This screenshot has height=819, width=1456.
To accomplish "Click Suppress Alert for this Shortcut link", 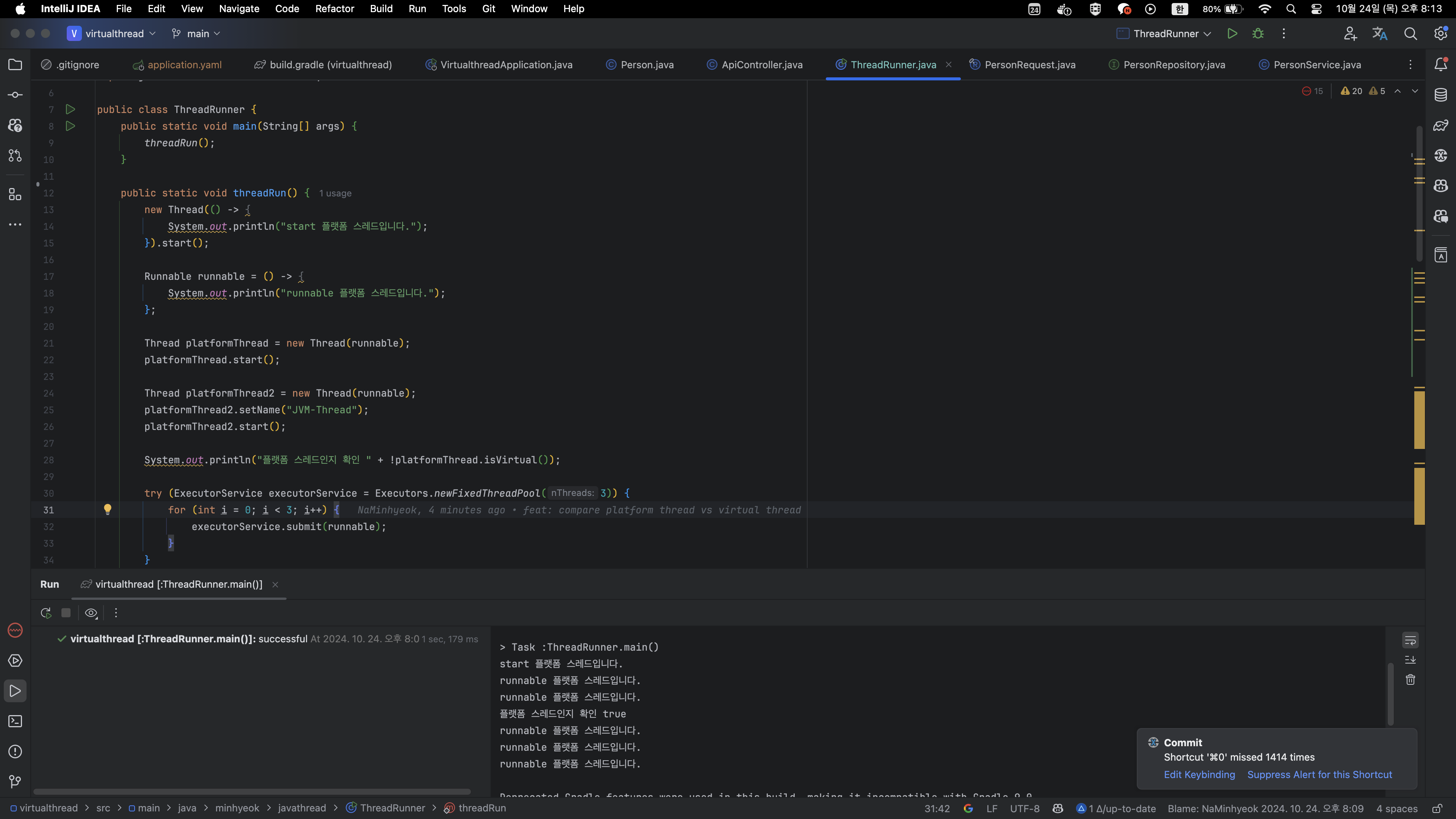I will (1320, 774).
